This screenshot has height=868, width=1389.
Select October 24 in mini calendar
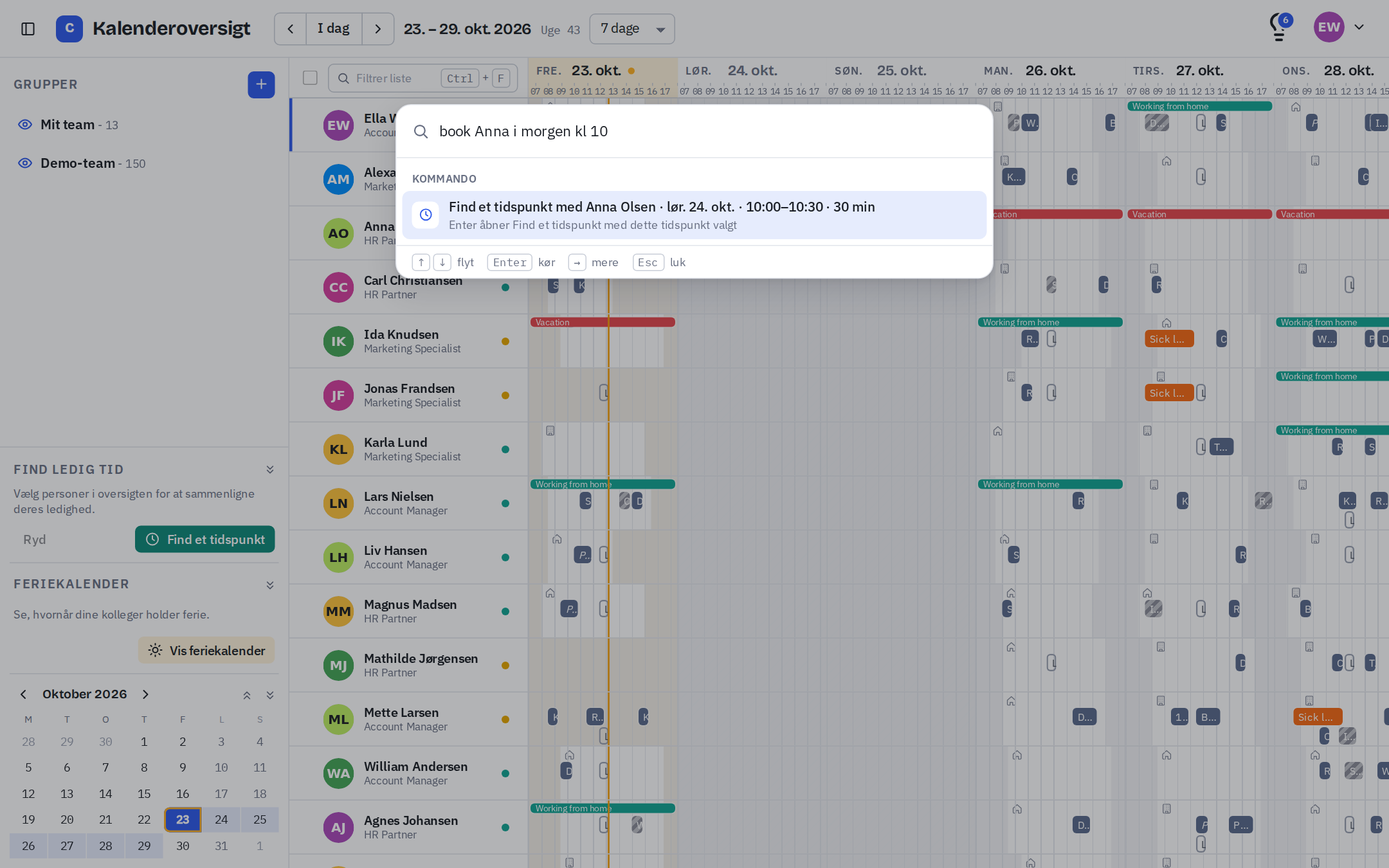point(221,820)
